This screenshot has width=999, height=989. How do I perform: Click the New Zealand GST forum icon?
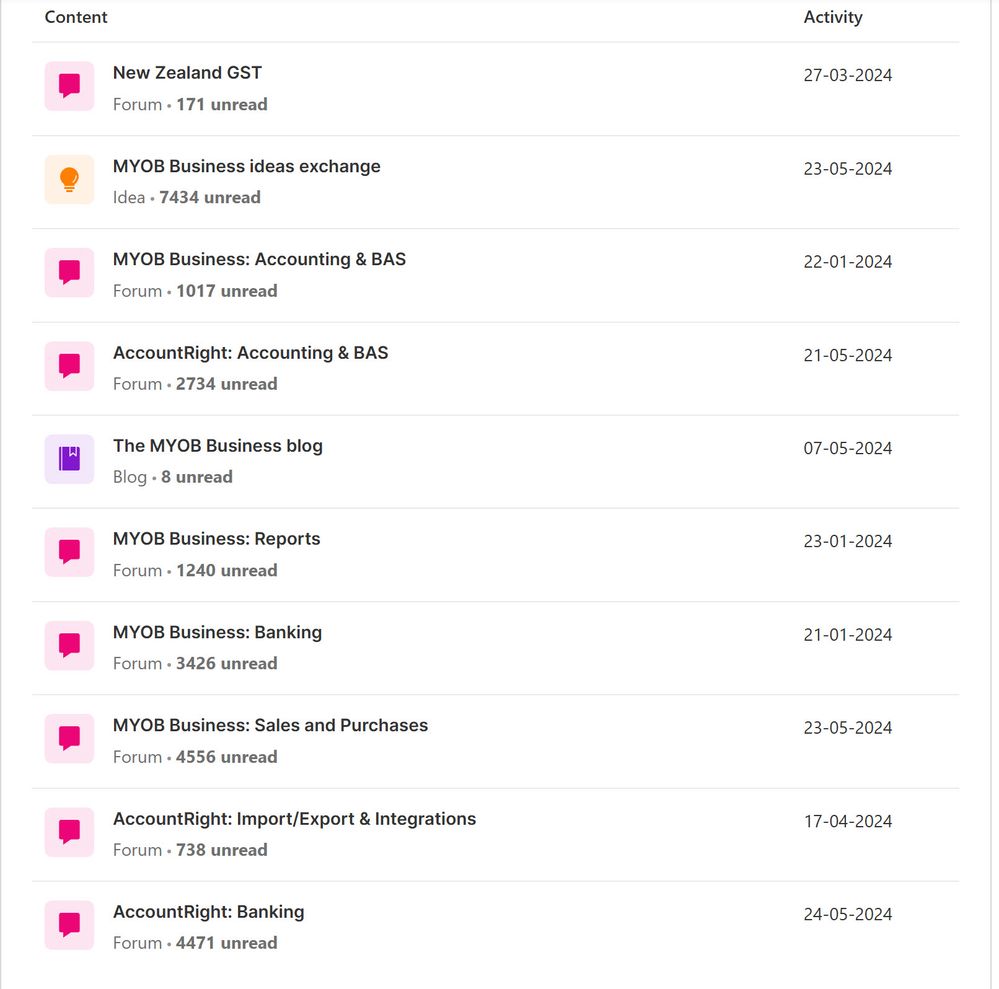point(69,86)
